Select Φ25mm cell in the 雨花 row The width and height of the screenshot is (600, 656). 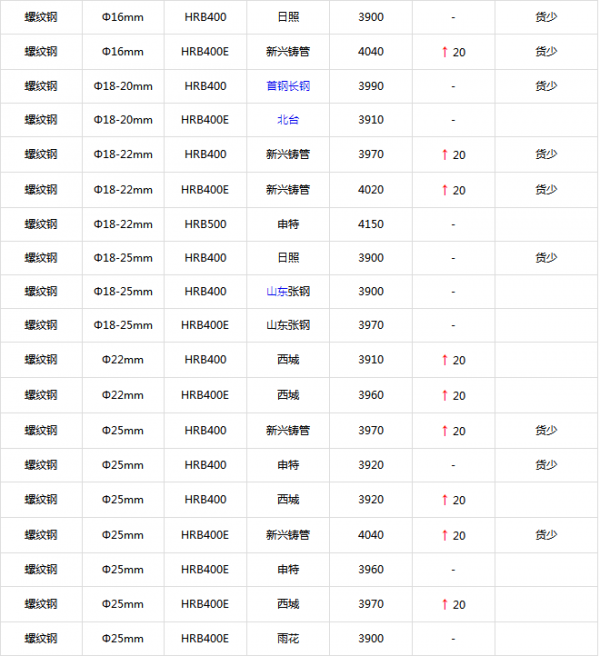(123, 638)
